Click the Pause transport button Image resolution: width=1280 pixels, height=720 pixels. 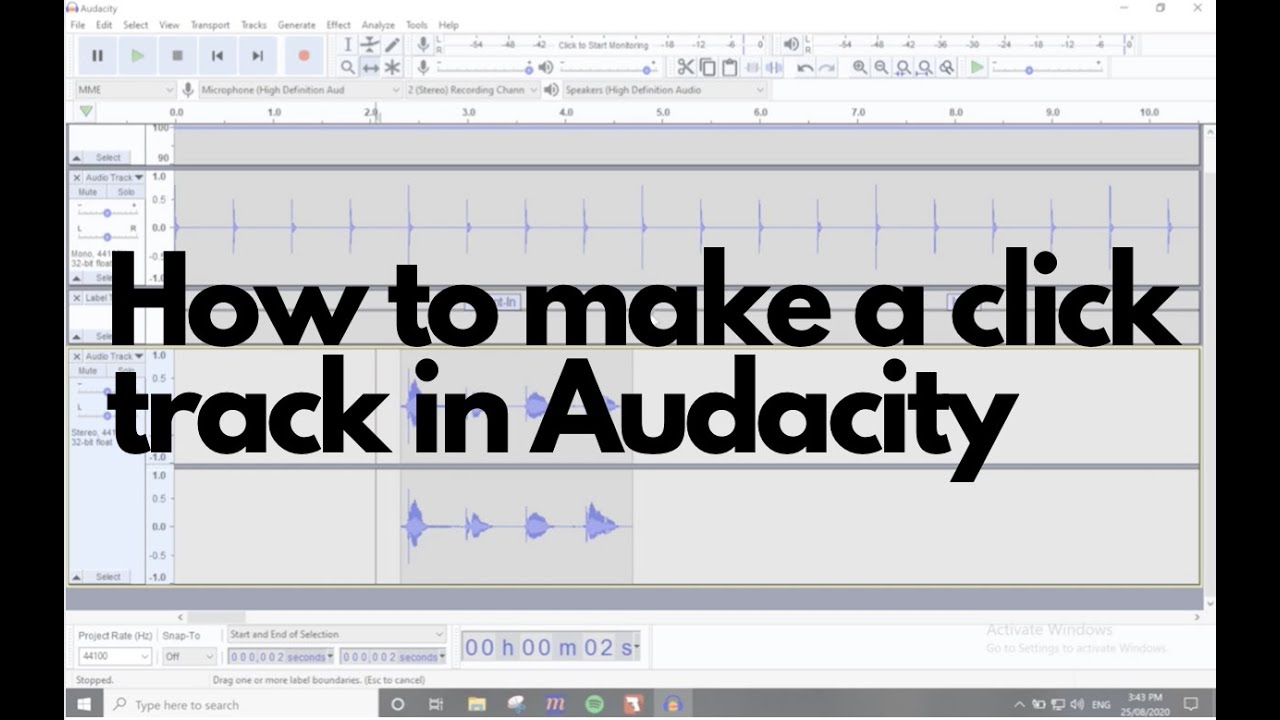(97, 56)
